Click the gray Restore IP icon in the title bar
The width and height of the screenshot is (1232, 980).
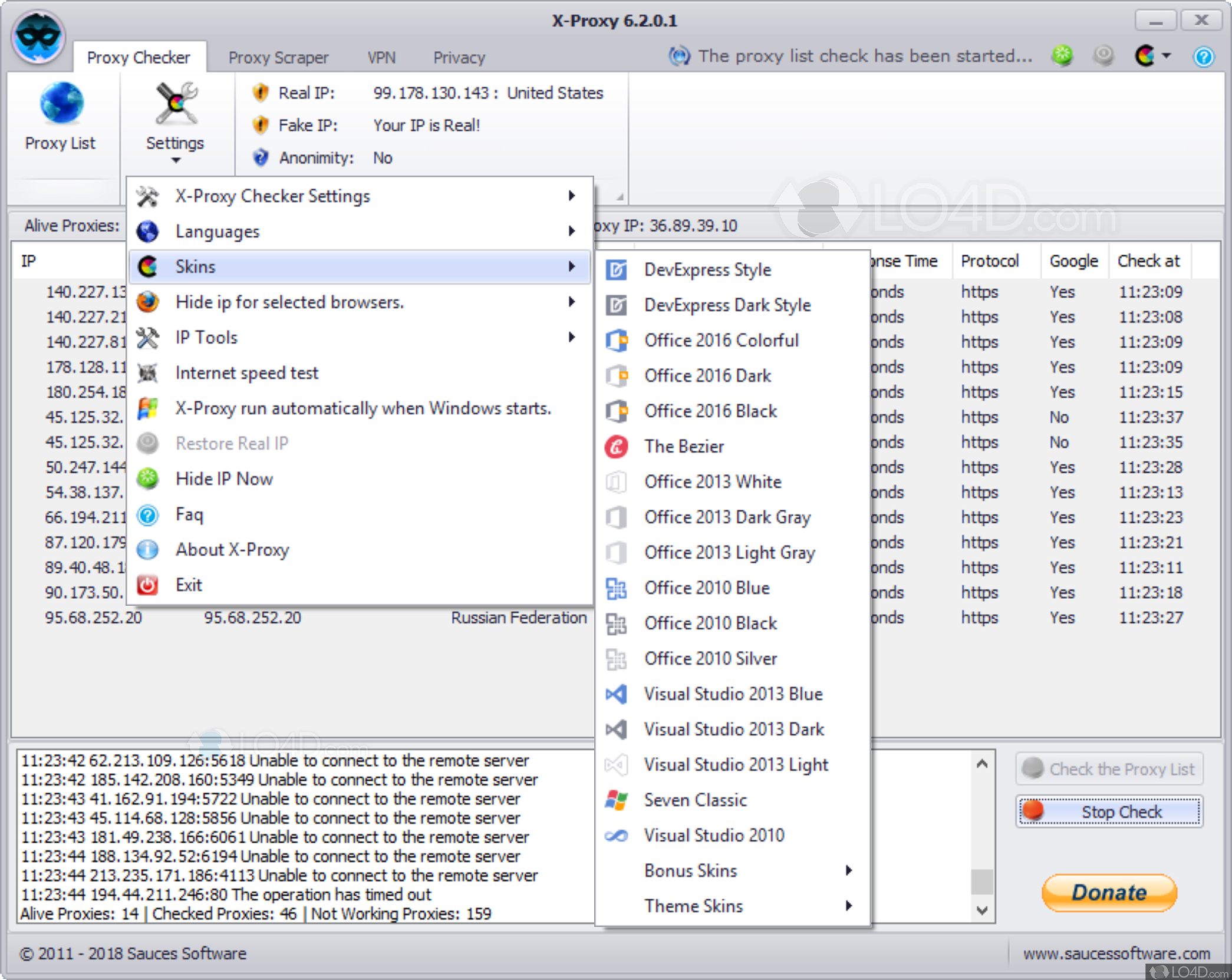pyautogui.click(x=1103, y=56)
